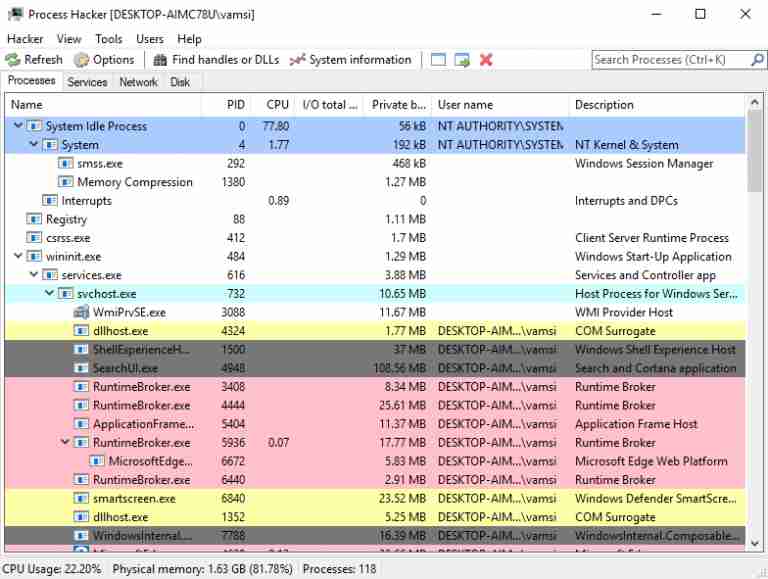Click the dllhost.exe icon, PID 4324
This screenshot has height=579, width=768.
point(81,331)
